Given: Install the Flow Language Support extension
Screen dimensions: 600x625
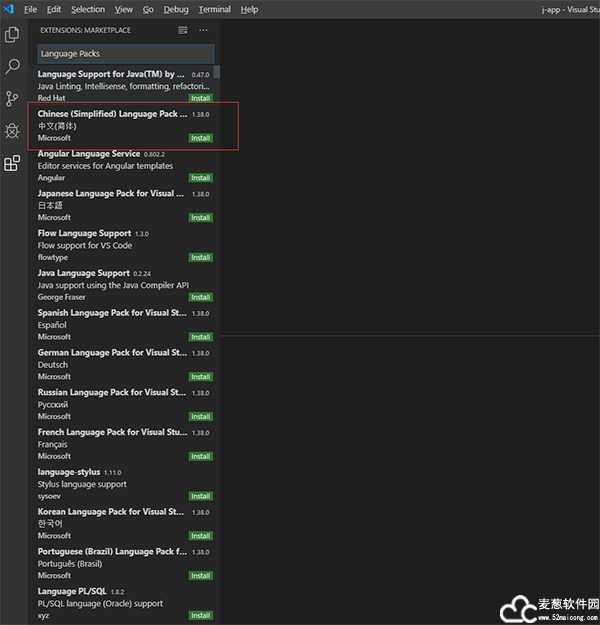Looking at the screenshot, I should point(200,257).
